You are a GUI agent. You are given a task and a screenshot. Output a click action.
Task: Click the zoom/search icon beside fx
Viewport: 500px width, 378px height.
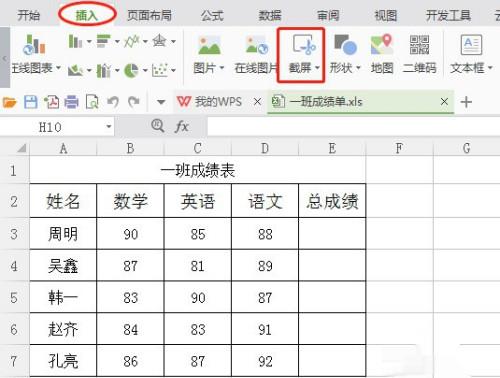[x=157, y=126]
